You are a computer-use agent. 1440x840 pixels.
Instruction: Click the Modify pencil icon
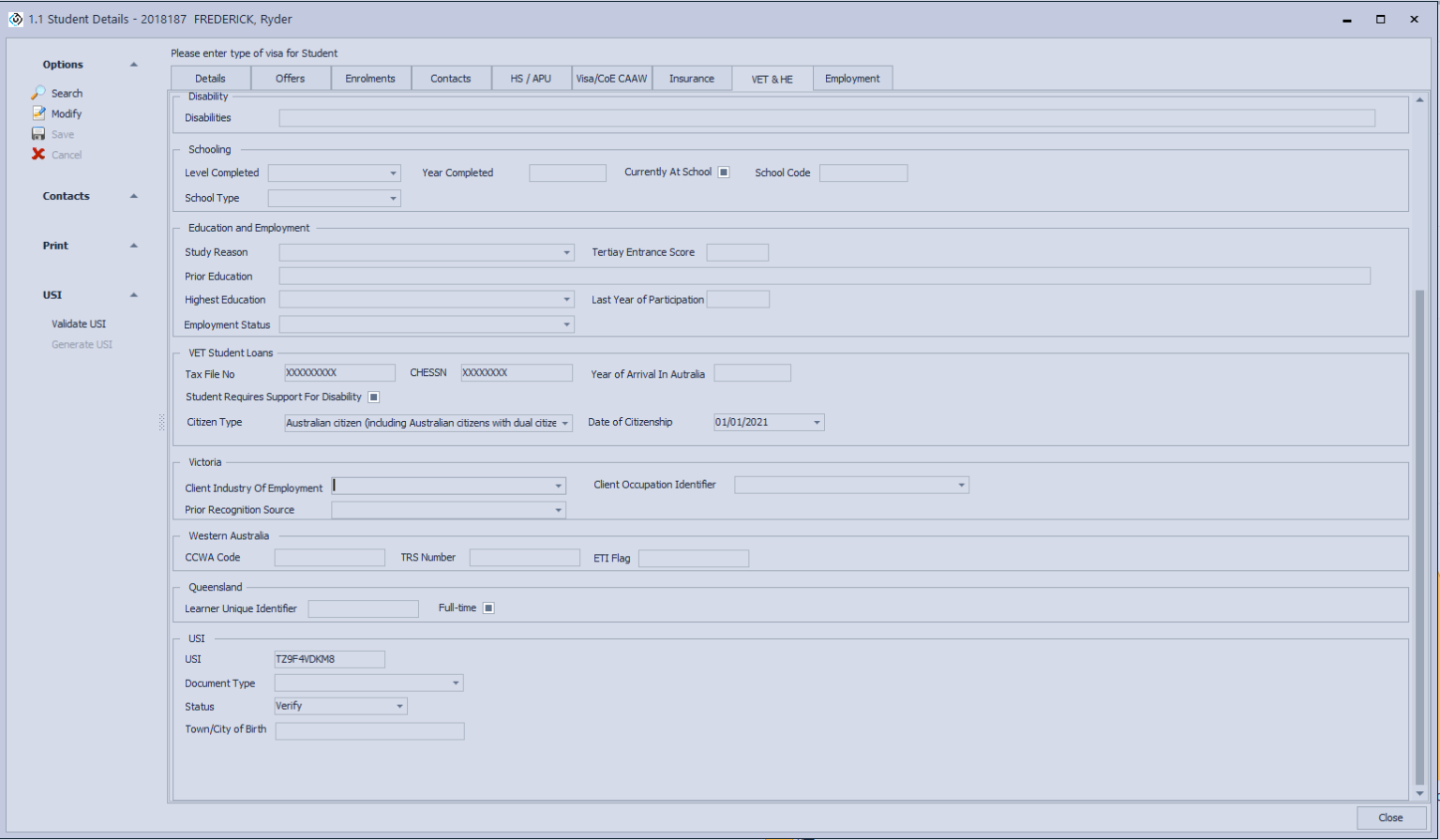click(x=38, y=113)
